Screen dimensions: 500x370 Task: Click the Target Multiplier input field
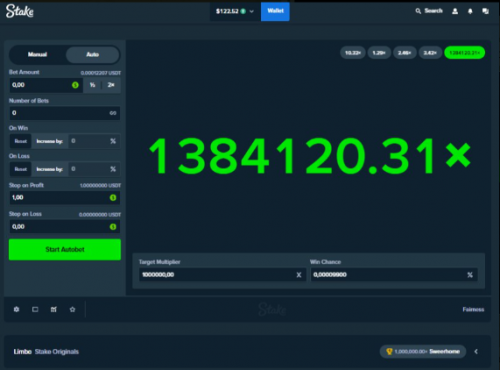[x=222, y=275]
